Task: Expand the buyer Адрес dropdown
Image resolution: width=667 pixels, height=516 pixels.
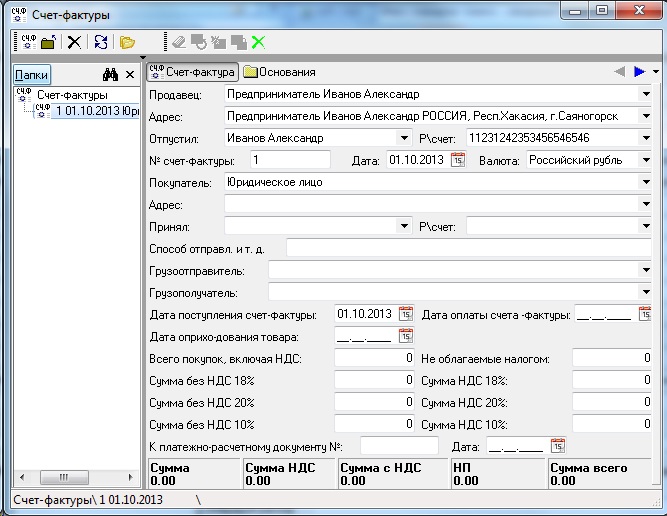Action: 646,204
